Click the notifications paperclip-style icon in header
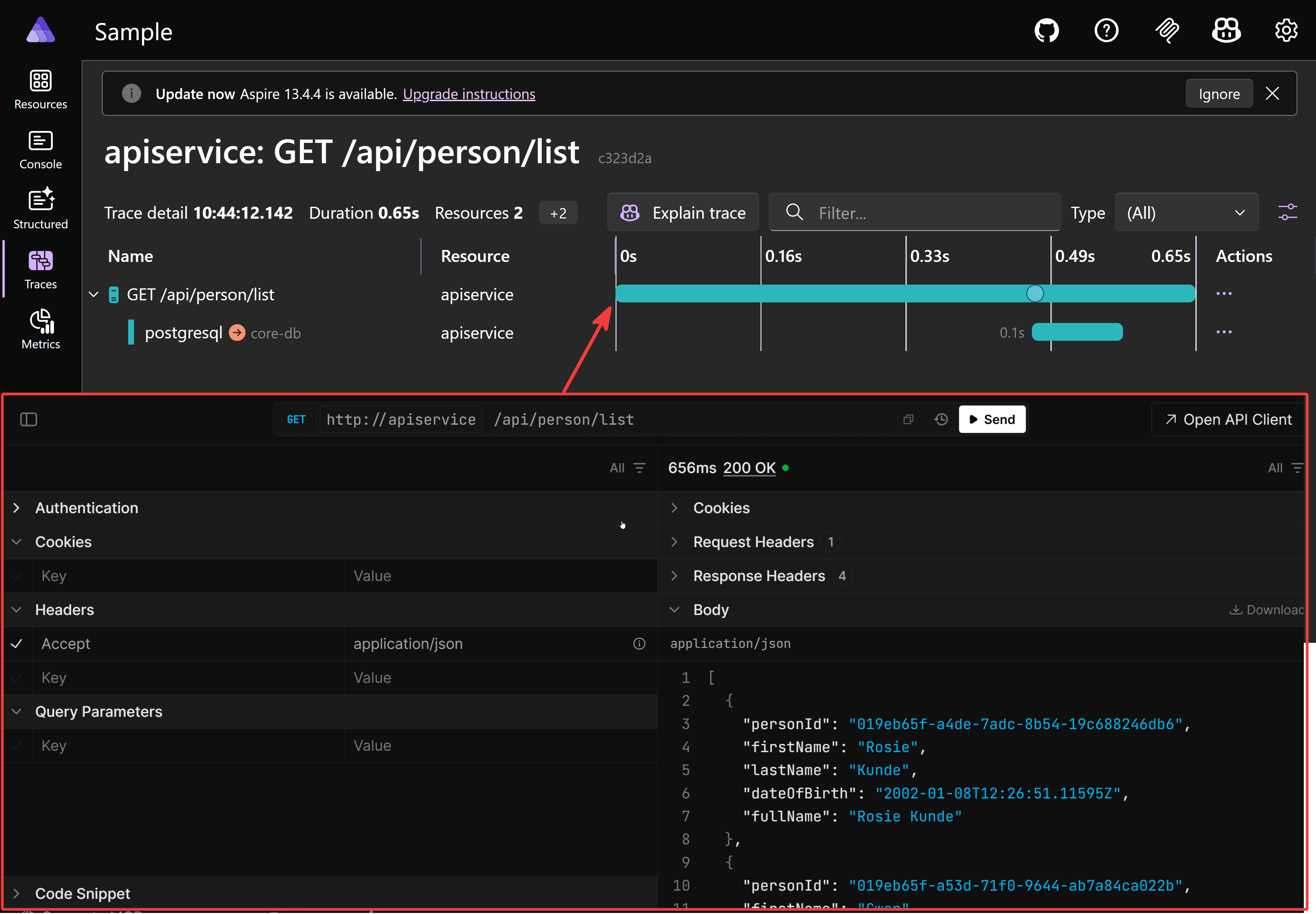This screenshot has height=914, width=1316. pyautogui.click(x=1167, y=31)
